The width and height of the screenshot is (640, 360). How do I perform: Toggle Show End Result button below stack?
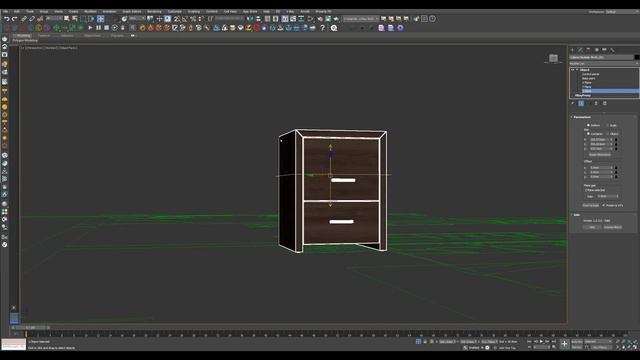[x=581, y=103]
